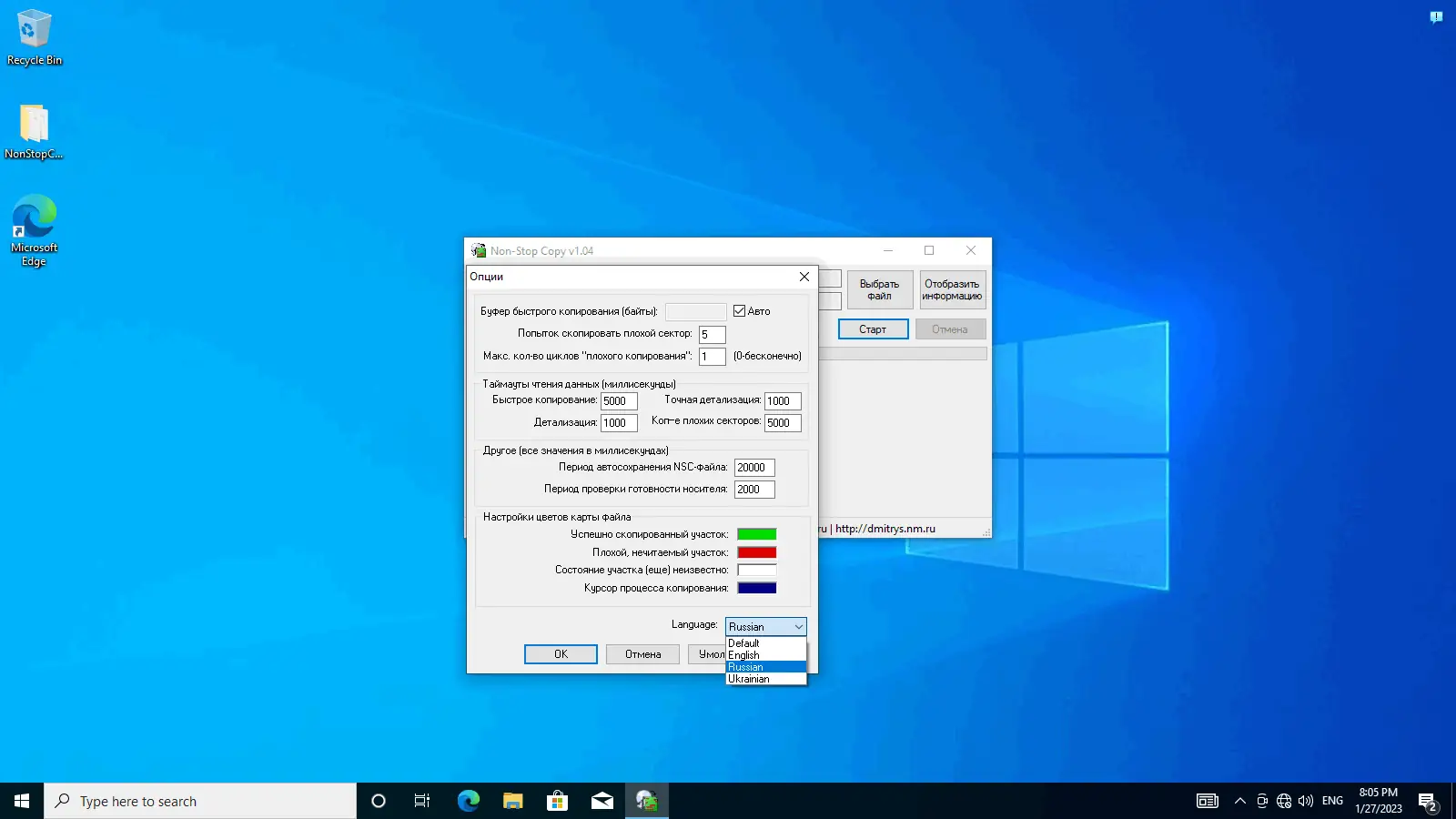Close the Опции dialog with the X
This screenshot has height=819, width=1456.
click(x=804, y=277)
